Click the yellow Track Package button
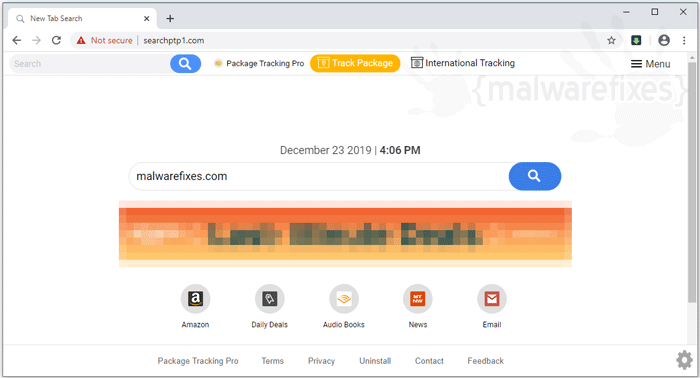The height and width of the screenshot is (378, 700). point(355,63)
